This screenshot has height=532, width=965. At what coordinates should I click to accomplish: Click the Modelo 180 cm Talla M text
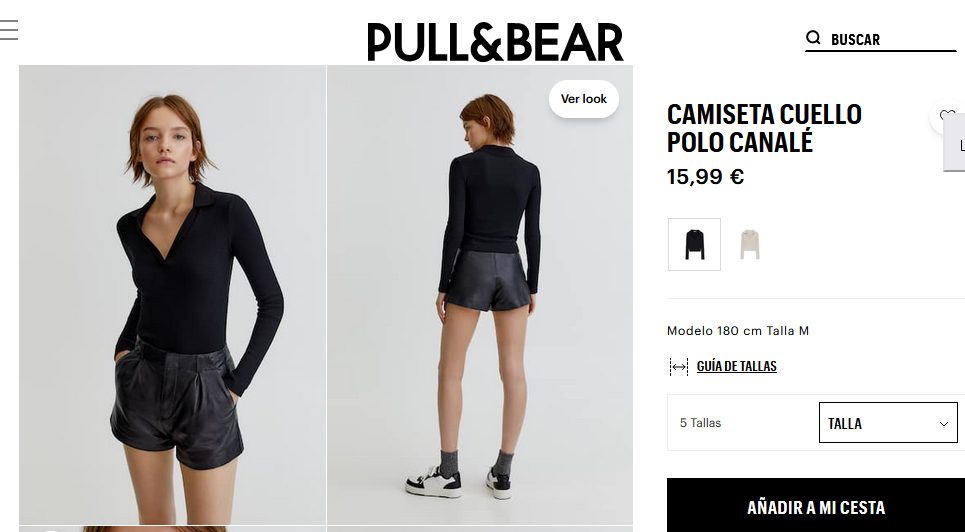tap(738, 331)
